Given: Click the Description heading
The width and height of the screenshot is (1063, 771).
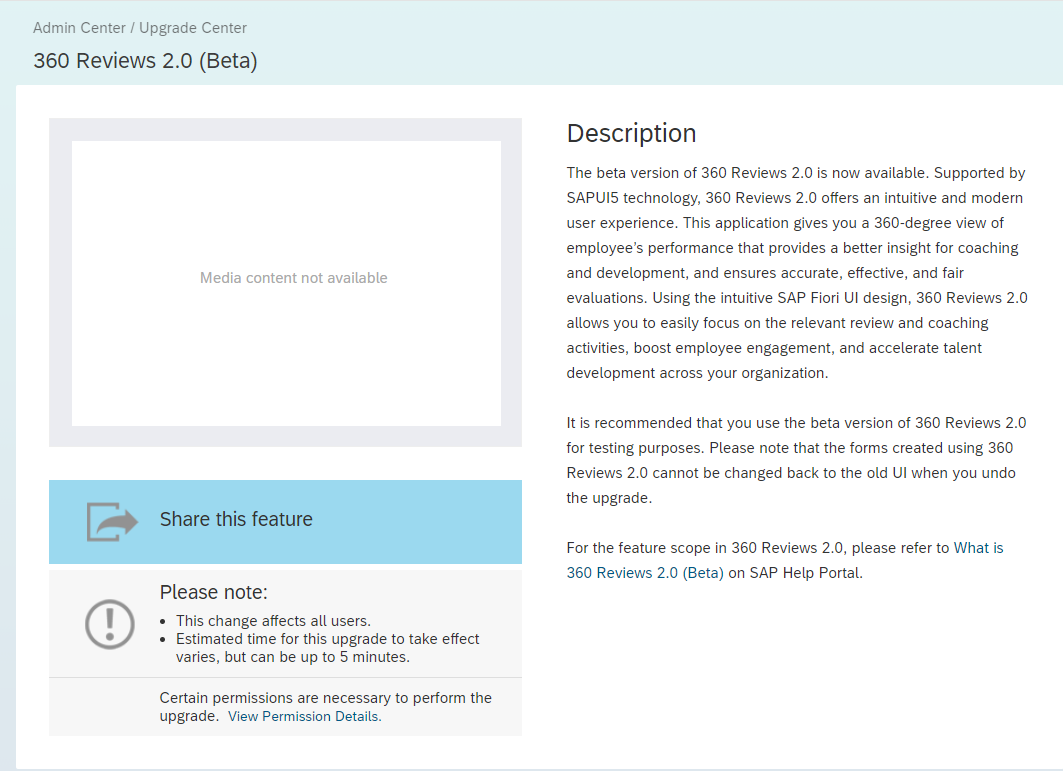Looking at the screenshot, I should click(x=631, y=133).
